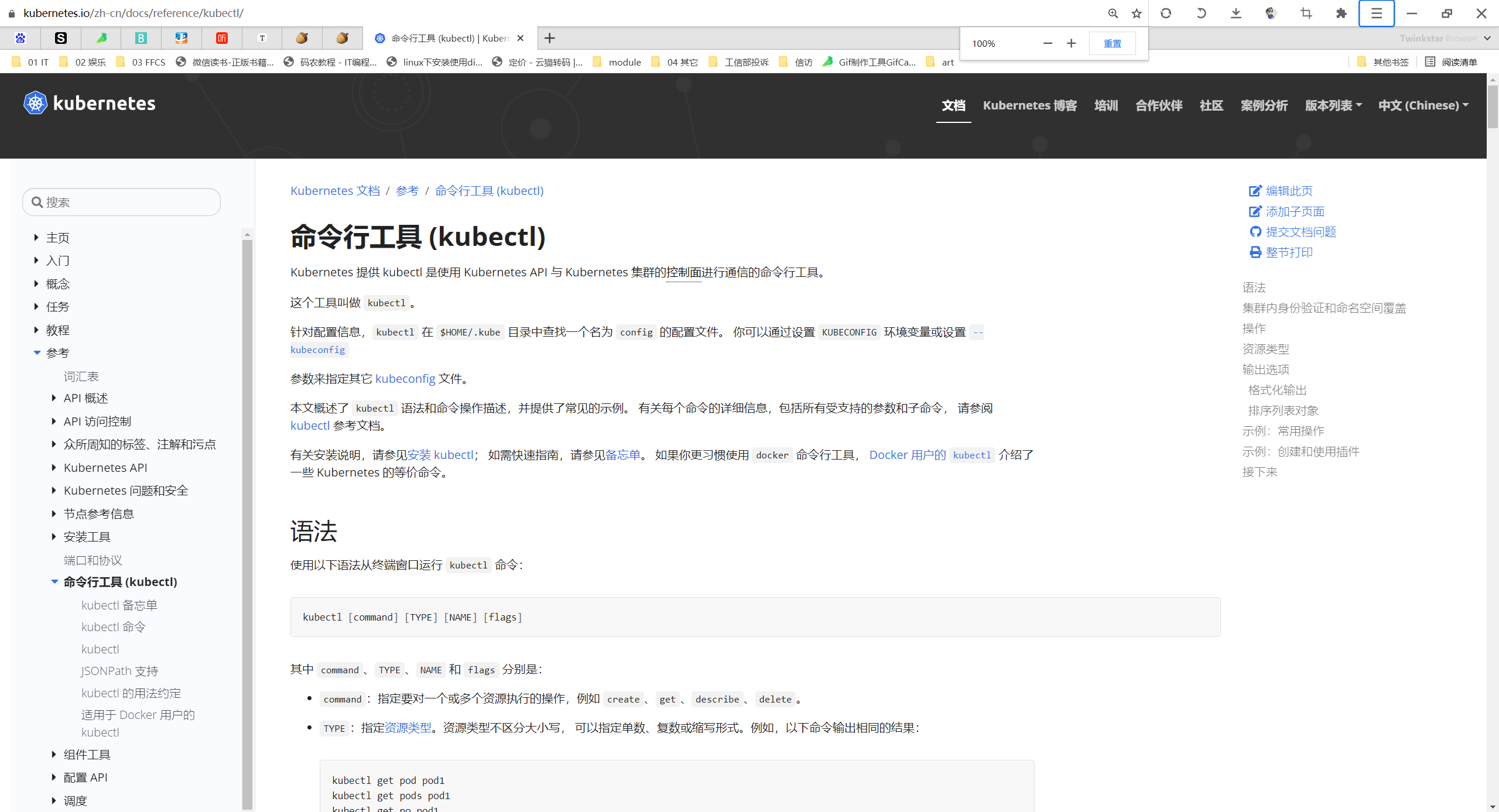The image size is (1499, 812).
Task: Open the browser hamburger menu
Action: point(1377,13)
